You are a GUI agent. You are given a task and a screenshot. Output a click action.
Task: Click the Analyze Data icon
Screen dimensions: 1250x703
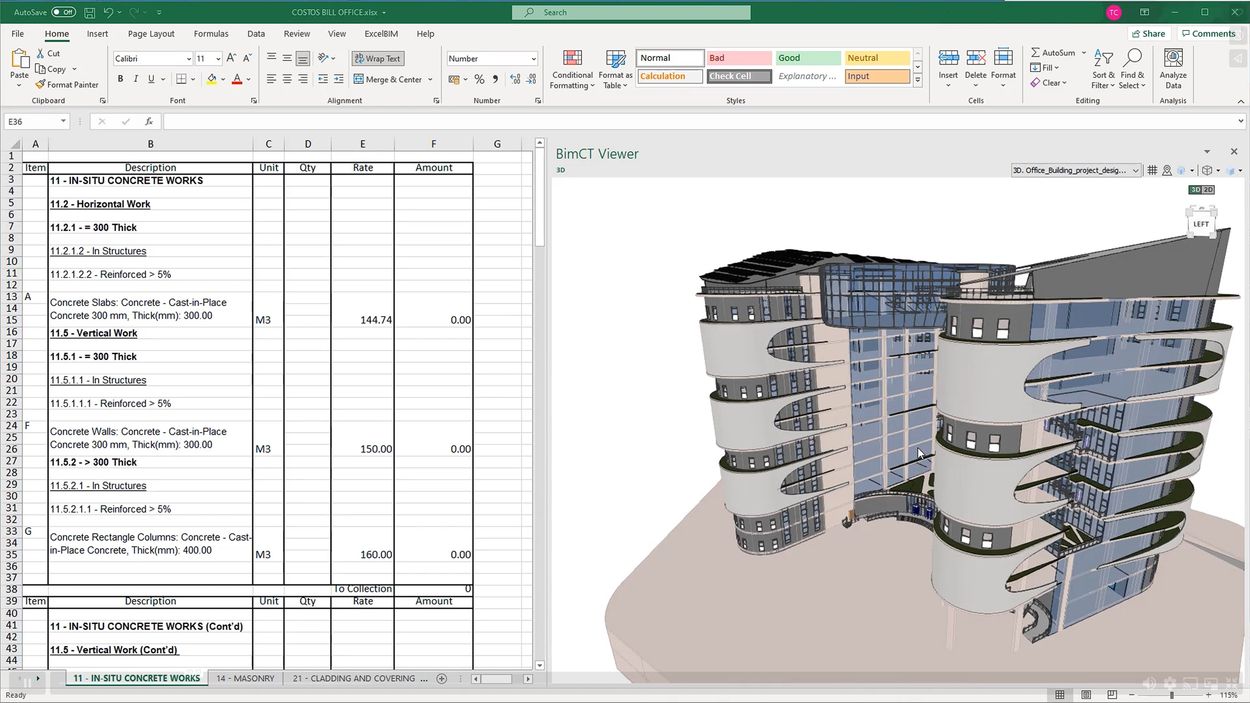point(1173,68)
